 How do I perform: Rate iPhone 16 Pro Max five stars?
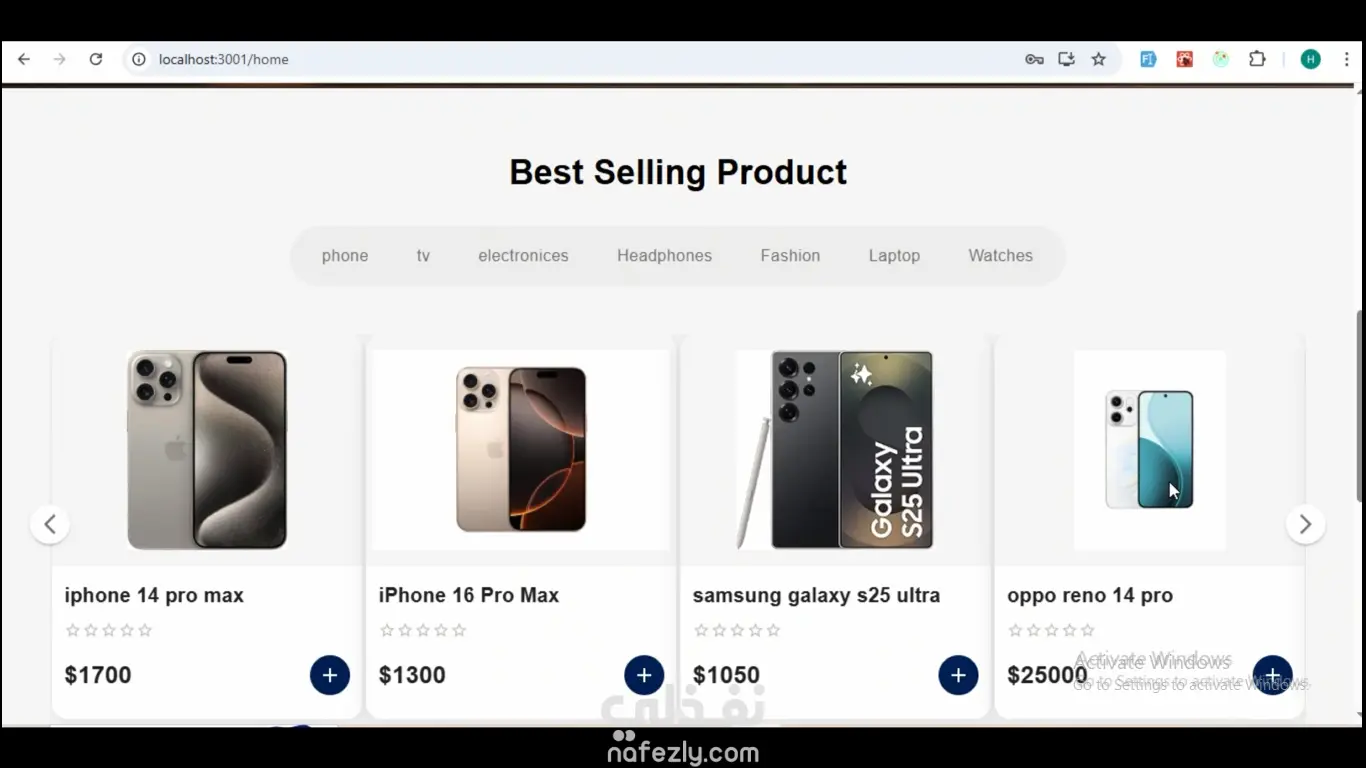(x=459, y=630)
